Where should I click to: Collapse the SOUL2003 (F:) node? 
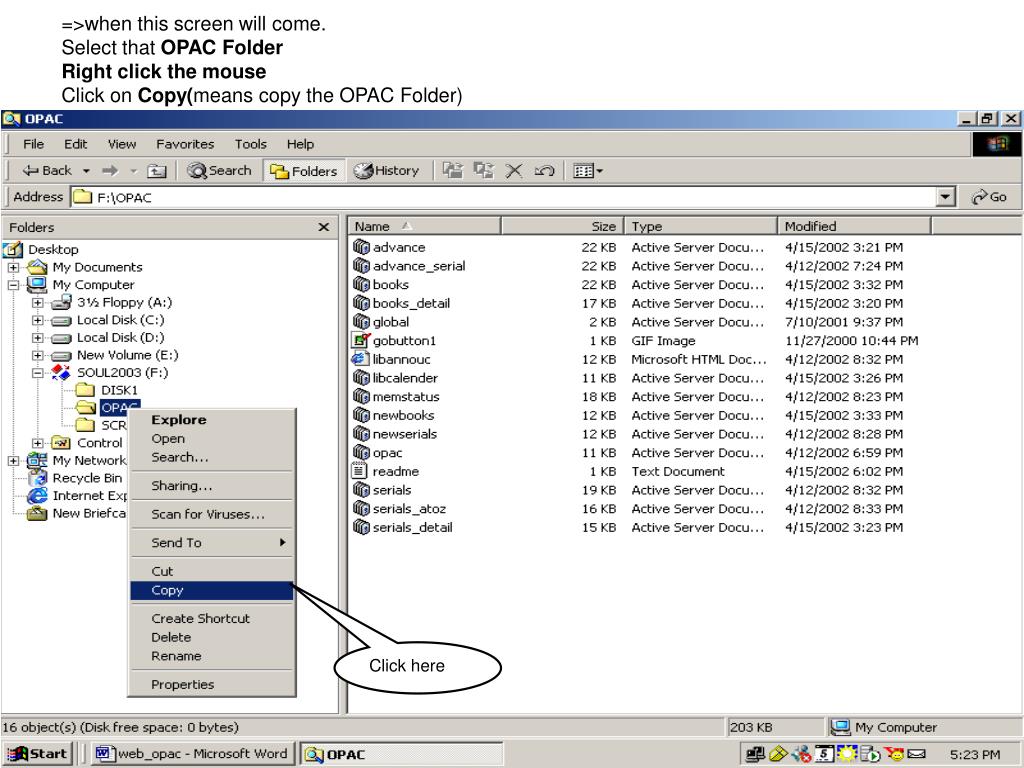coord(38,373)
